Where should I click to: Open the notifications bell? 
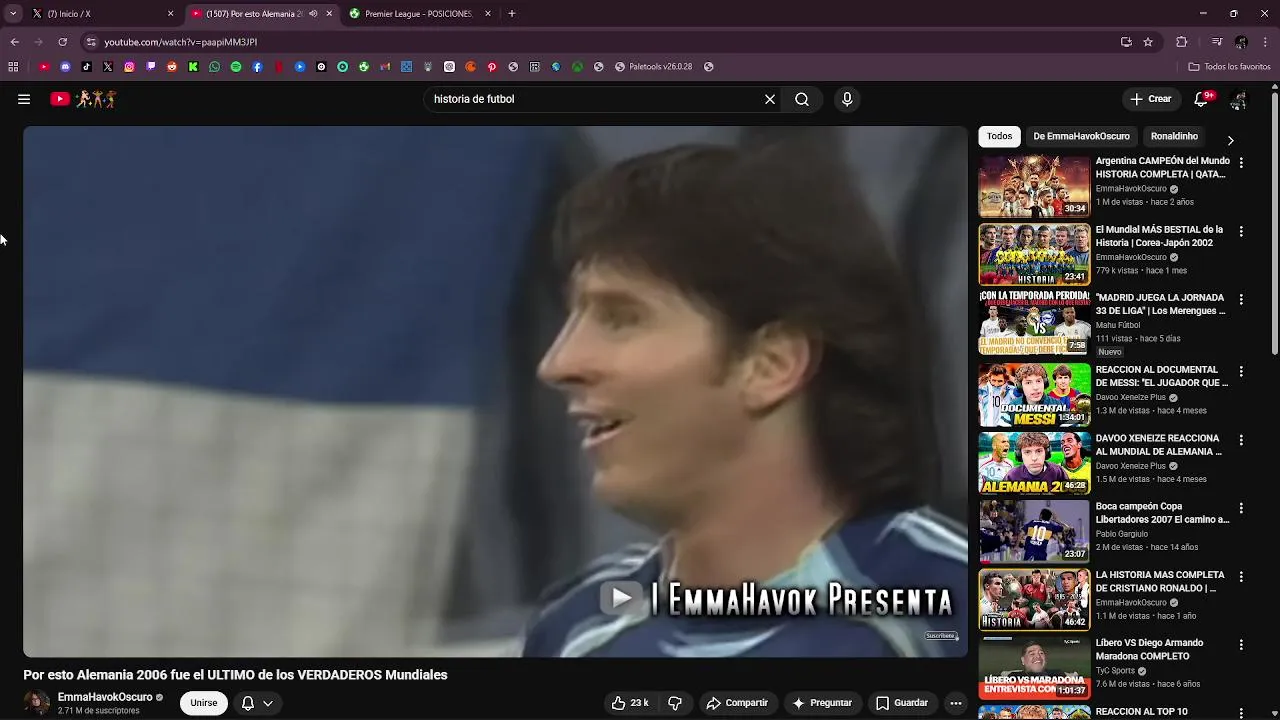tap(1202, 99)
